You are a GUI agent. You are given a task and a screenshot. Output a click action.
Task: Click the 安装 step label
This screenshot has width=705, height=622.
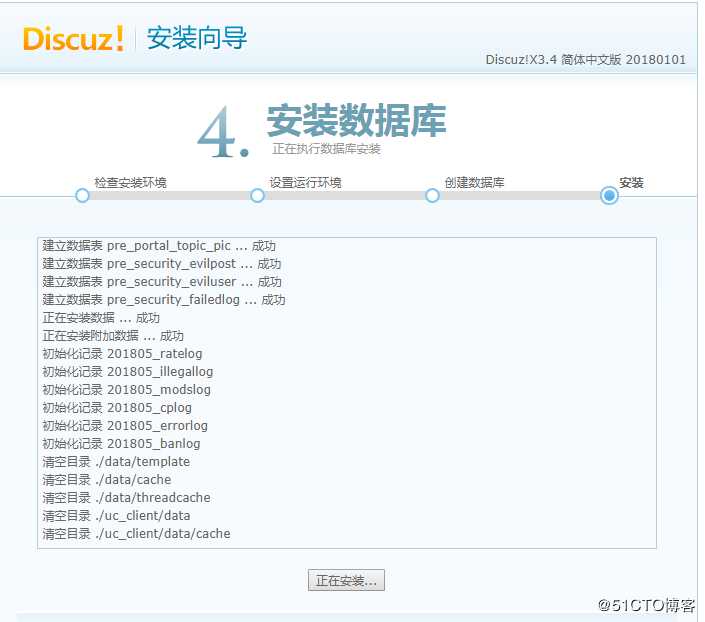(631, 183)
